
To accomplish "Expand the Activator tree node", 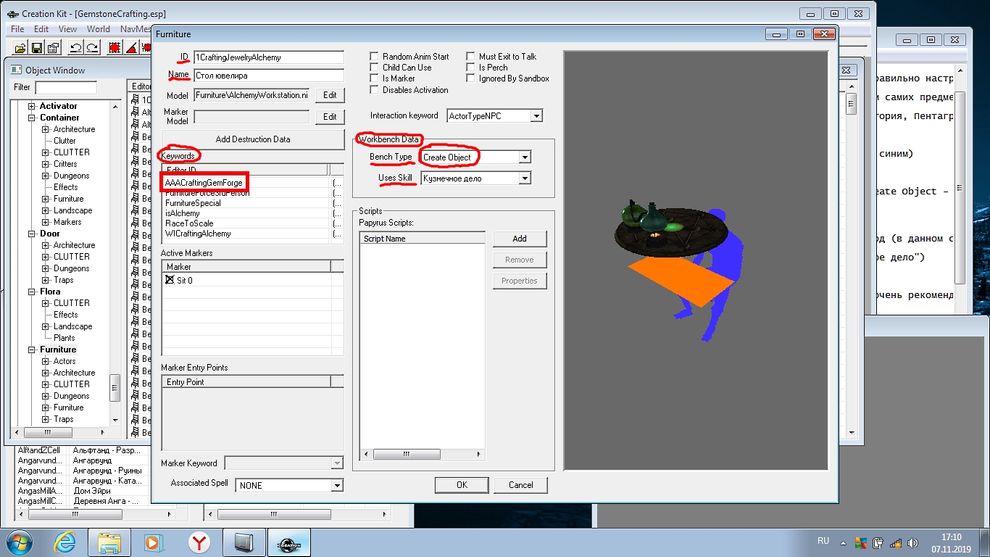I will click(32, 106).
